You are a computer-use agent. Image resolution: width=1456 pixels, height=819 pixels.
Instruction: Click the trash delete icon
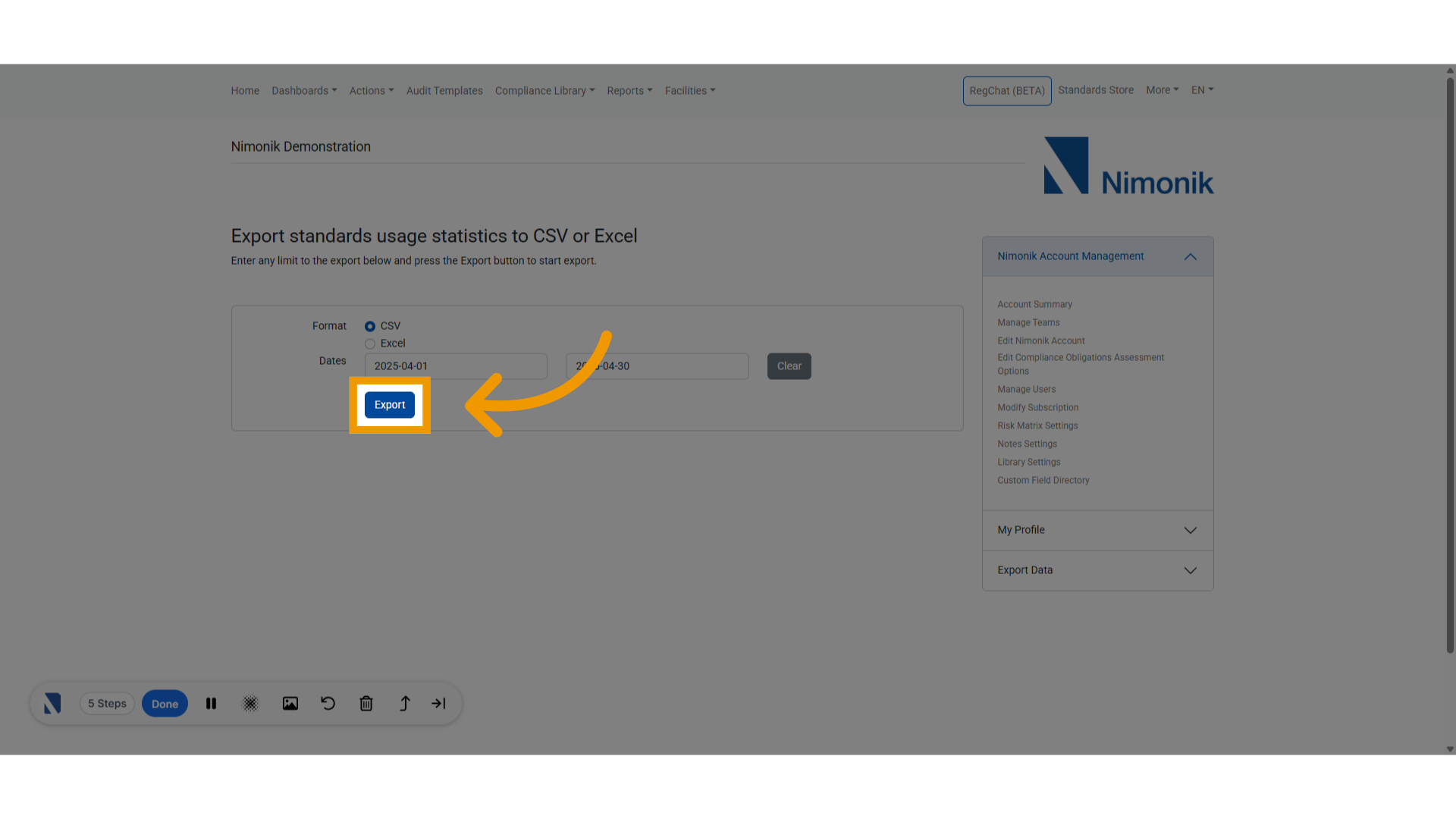(x=366, y=704)
